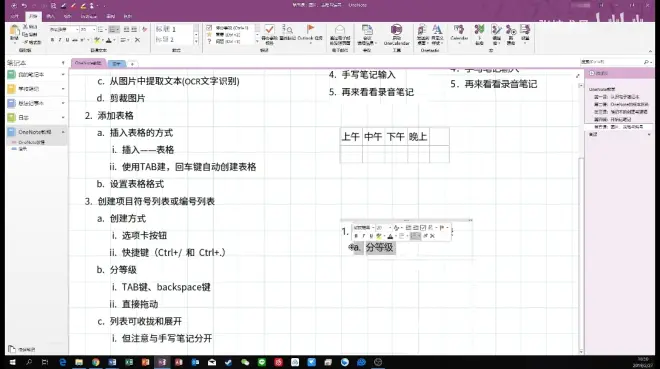Switch to the blue section tab

(117, 64)
